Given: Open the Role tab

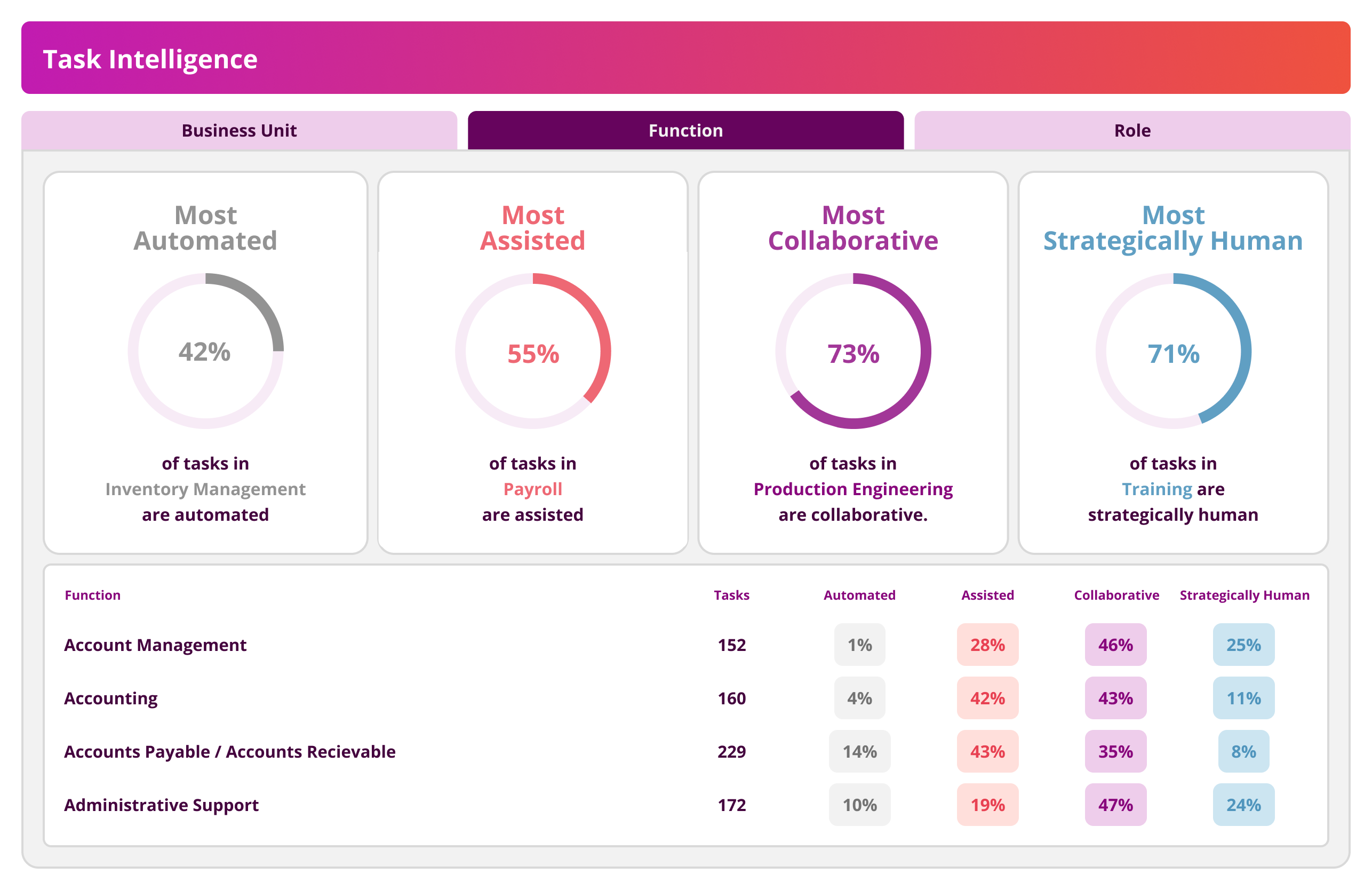Looking at the screenshot, I should click(x=1132, y=130).
